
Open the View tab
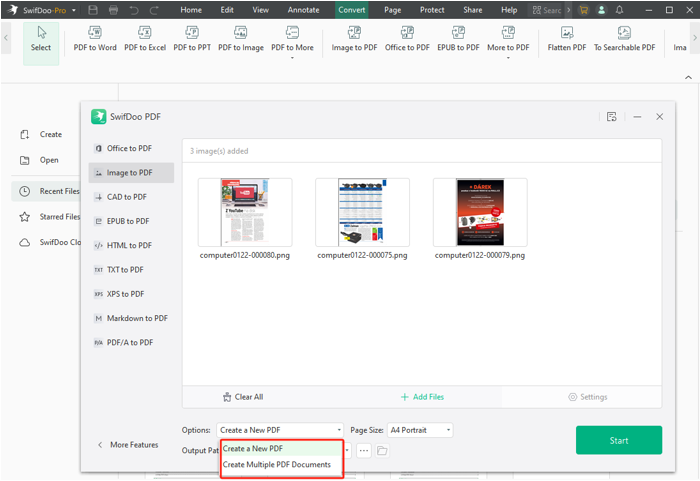[x=260, y=10]
